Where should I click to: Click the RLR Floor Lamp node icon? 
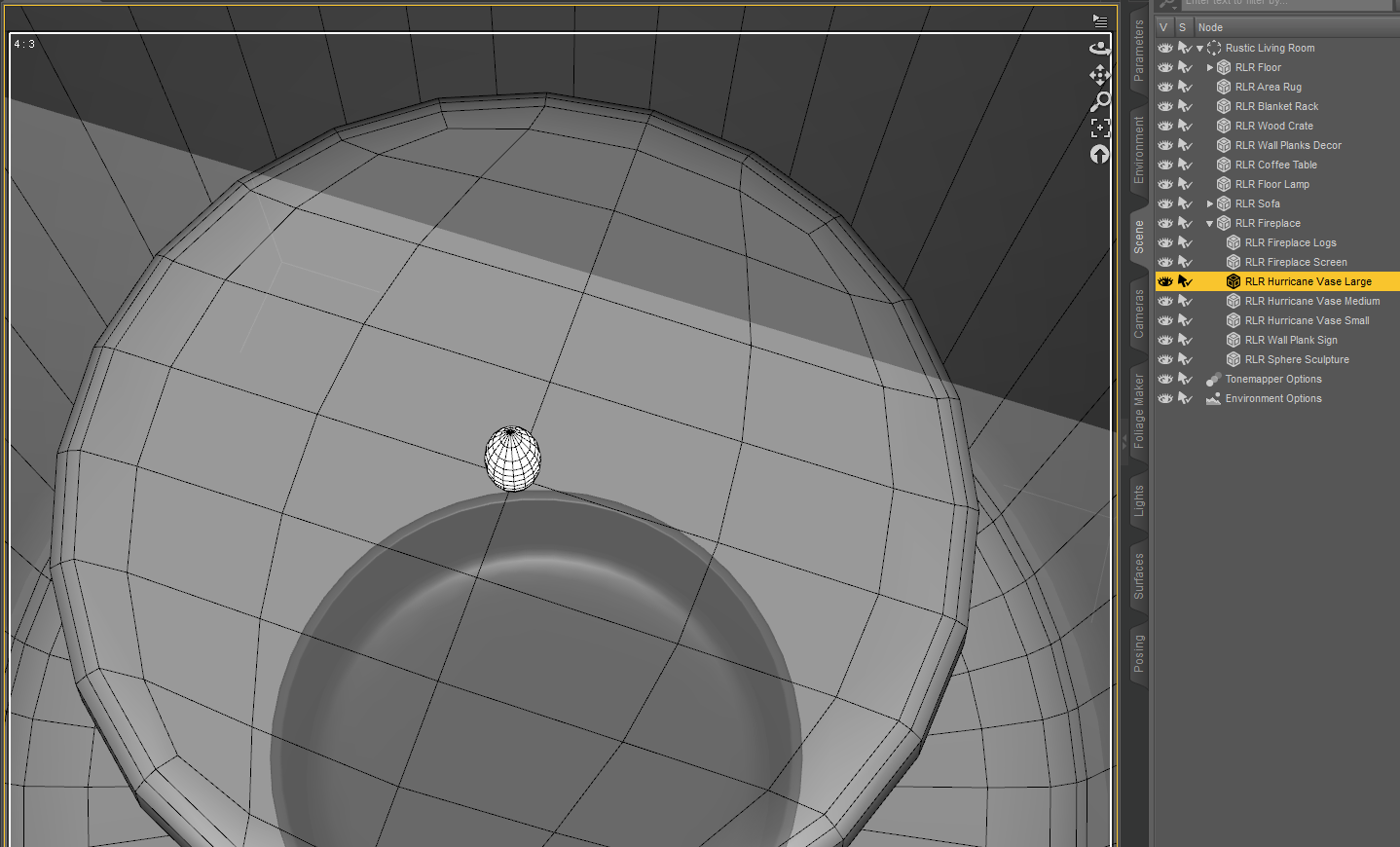click(1224, 184)
